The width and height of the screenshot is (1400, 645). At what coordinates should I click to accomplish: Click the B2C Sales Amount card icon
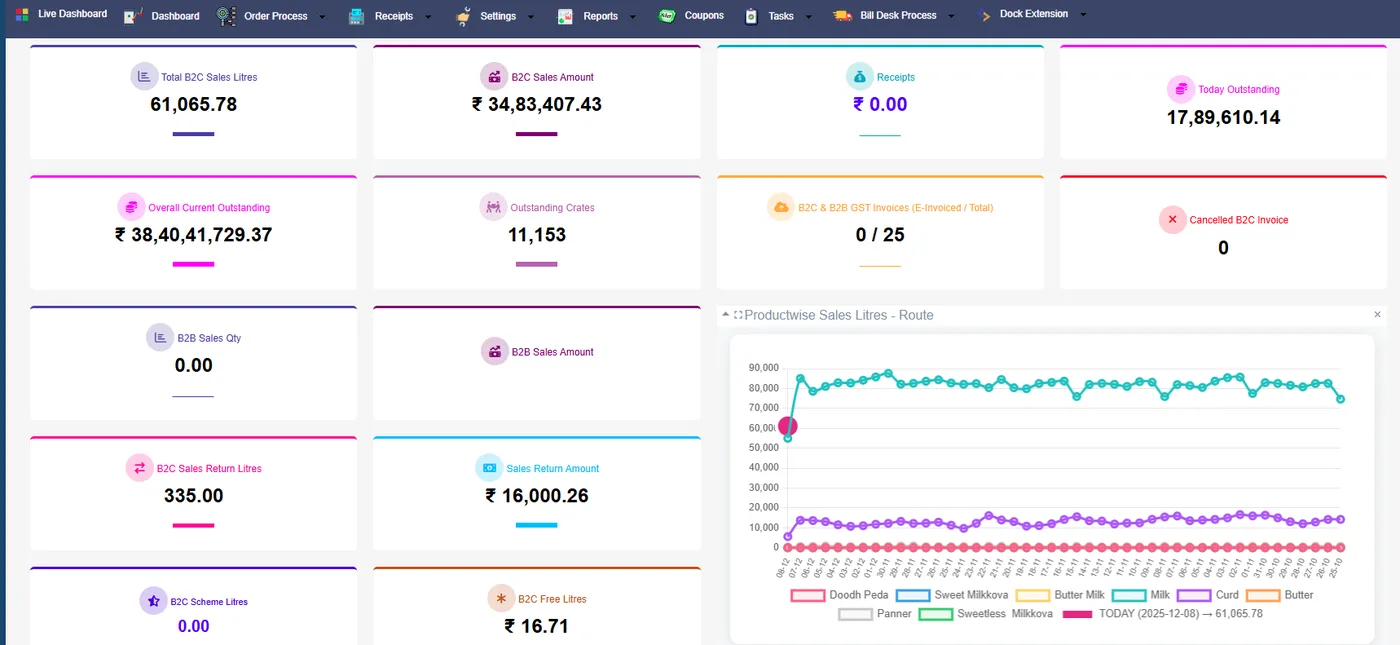click(x=494, y=77)
